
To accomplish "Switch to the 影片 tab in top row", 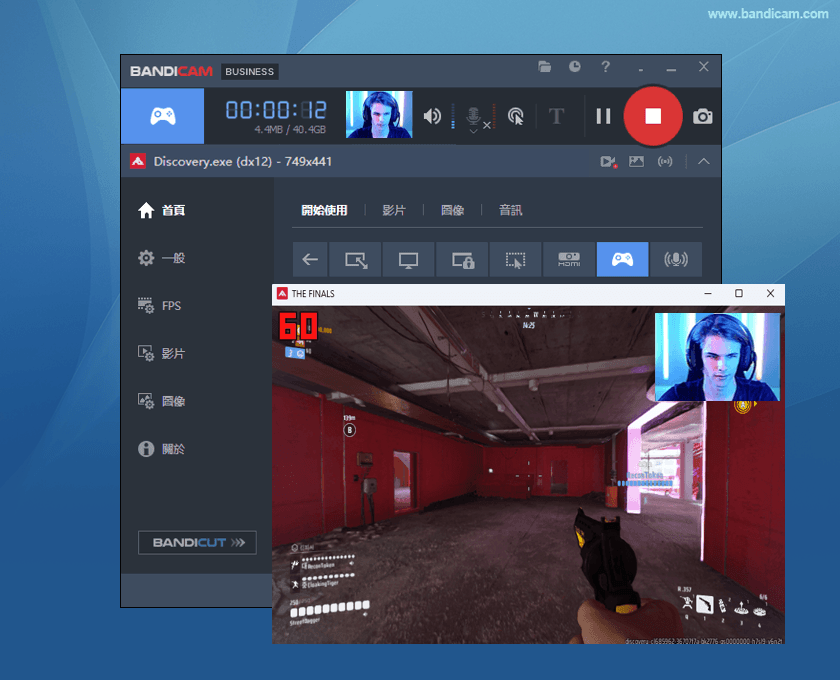I will (394, 210).
